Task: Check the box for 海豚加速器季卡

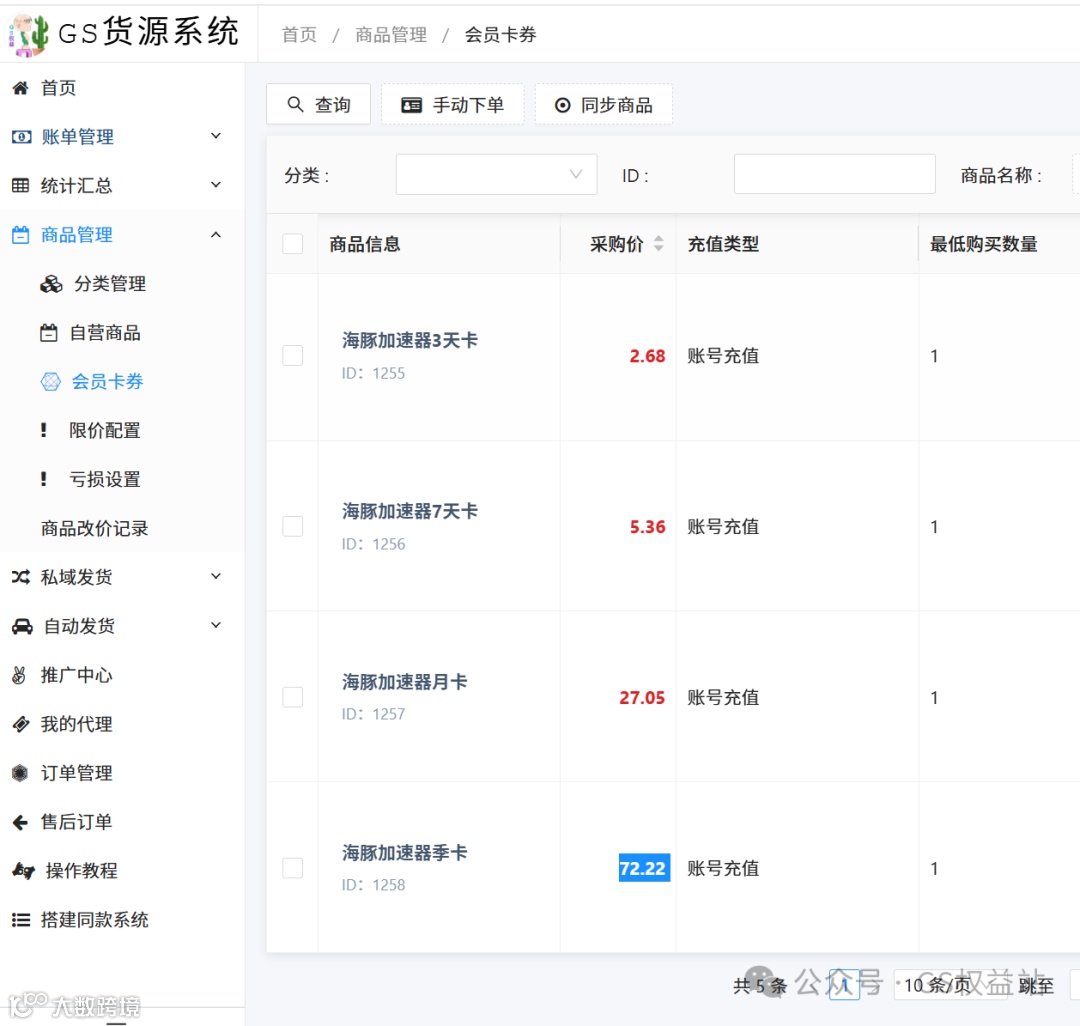Action: point(293,868)
